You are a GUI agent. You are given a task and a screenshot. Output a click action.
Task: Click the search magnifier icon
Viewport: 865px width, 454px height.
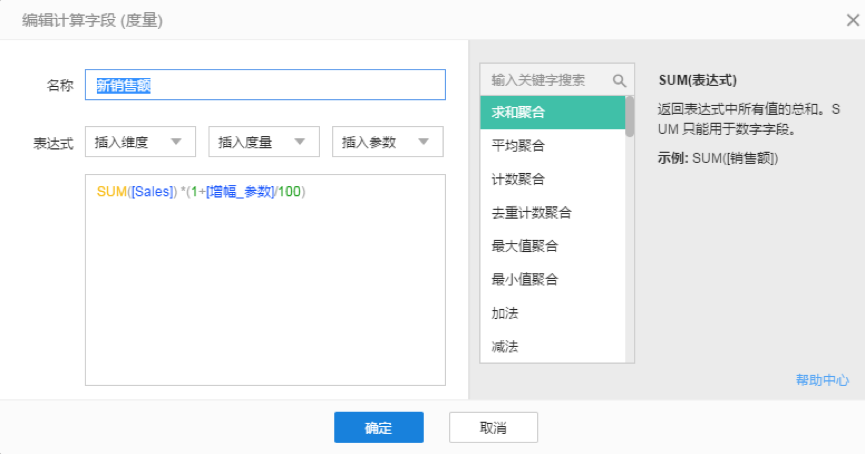click(619, 80)
